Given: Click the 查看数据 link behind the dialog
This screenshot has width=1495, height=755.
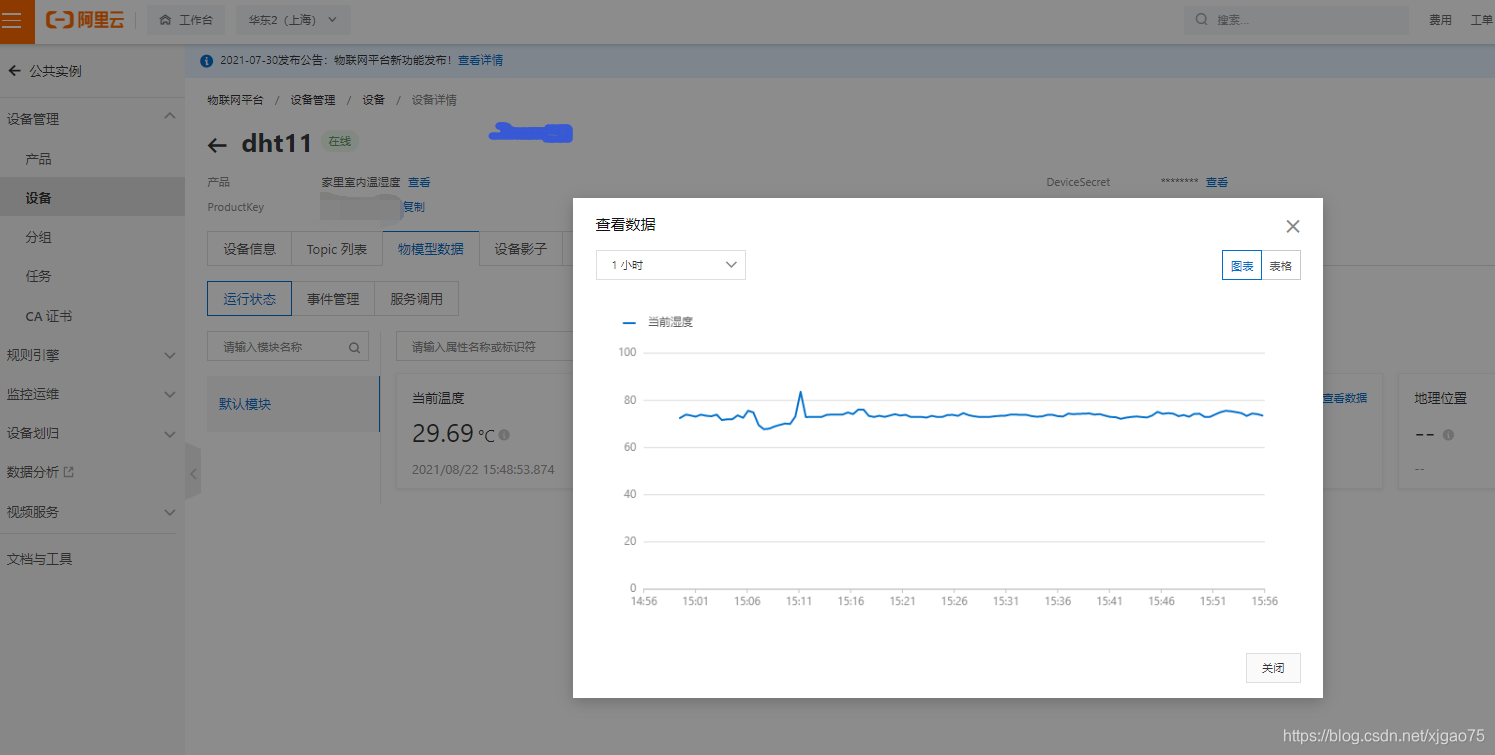Looking at the screenshot, I should coord(1345,398).
